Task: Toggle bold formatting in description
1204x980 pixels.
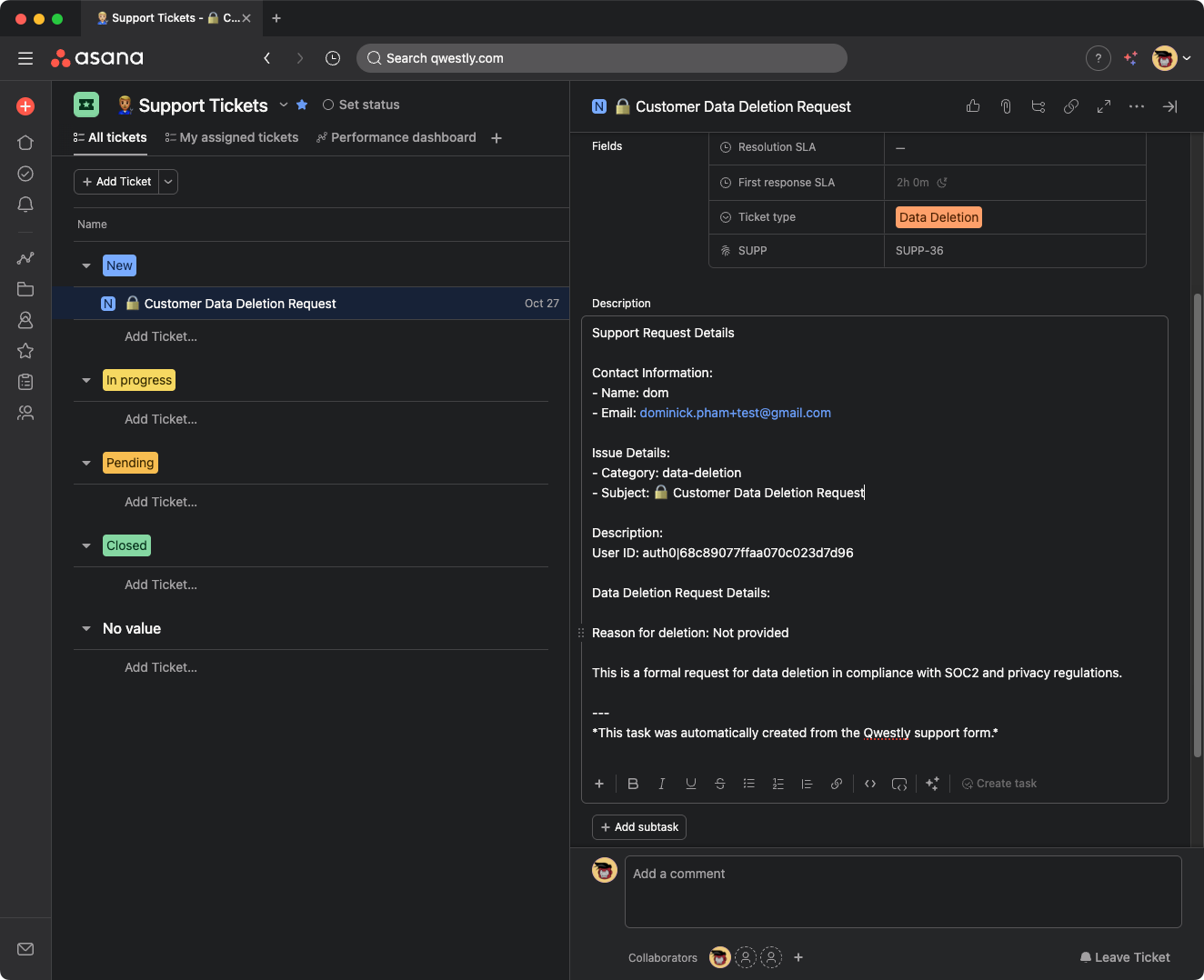Action: pyautogui.click(x=633, y=784)
